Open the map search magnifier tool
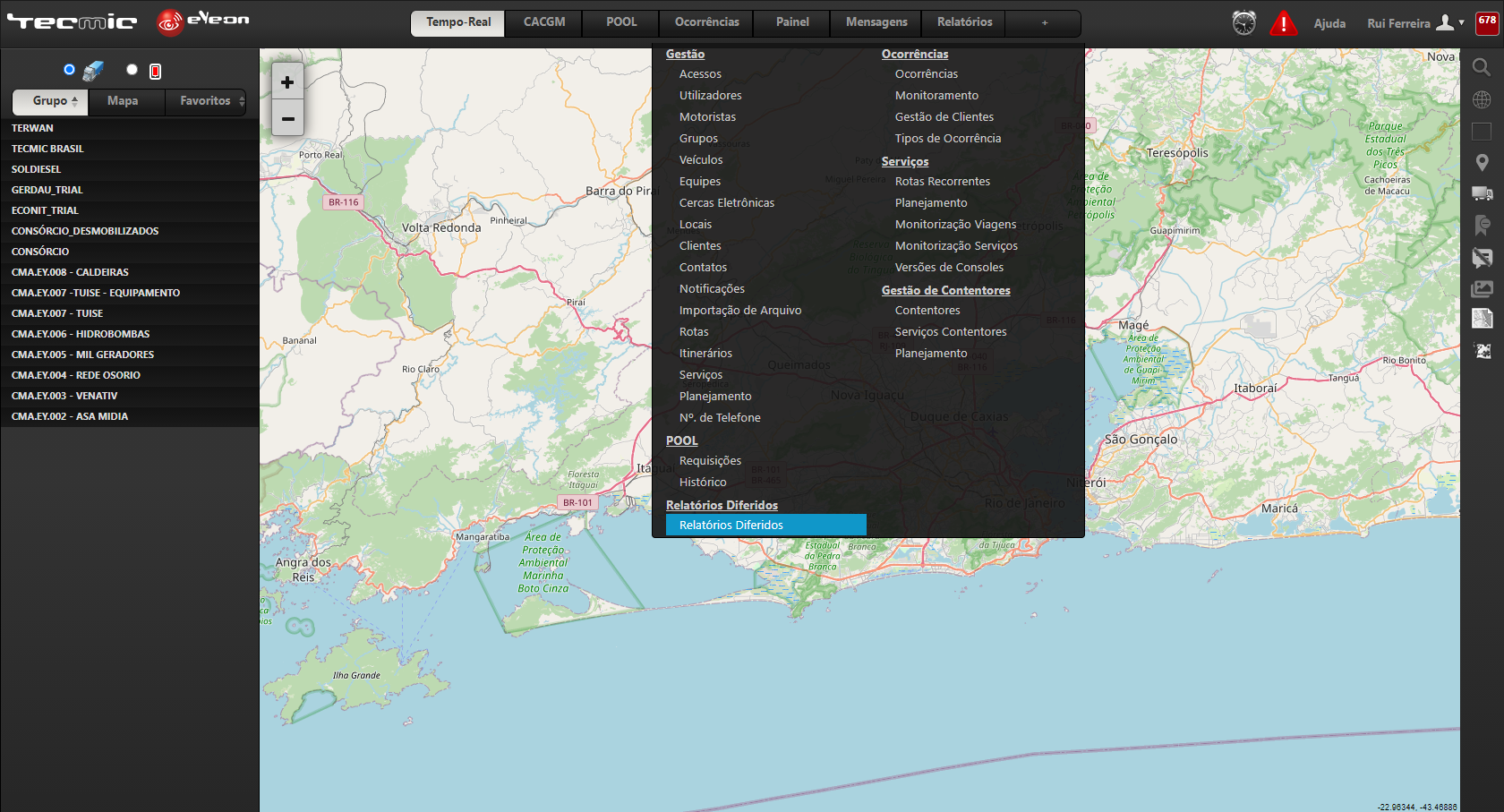Viewport: 1504px width, 812px height. pyautogui.click(x=1482, y=67)
